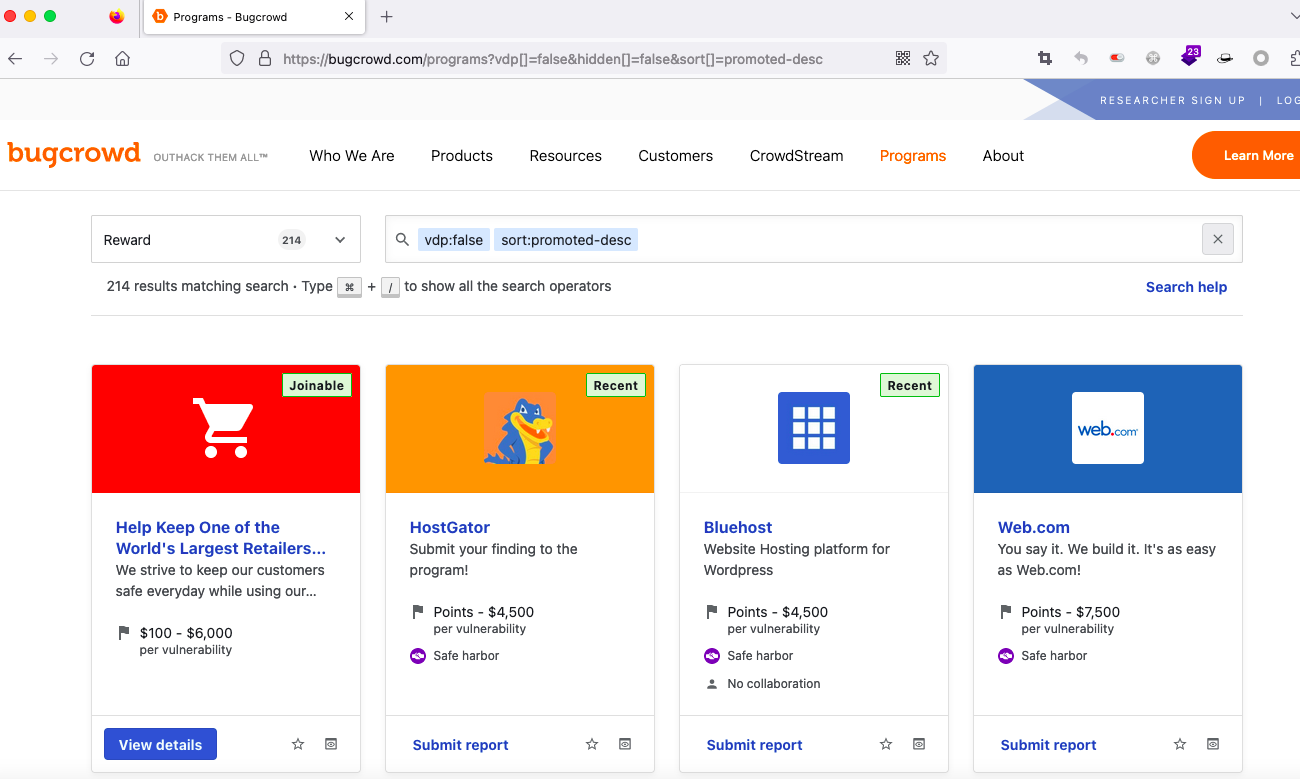The width and height of the screenshot is (1300, 779).
Task: Submit report for Web.com
Action: click(x=1049, y=745)
